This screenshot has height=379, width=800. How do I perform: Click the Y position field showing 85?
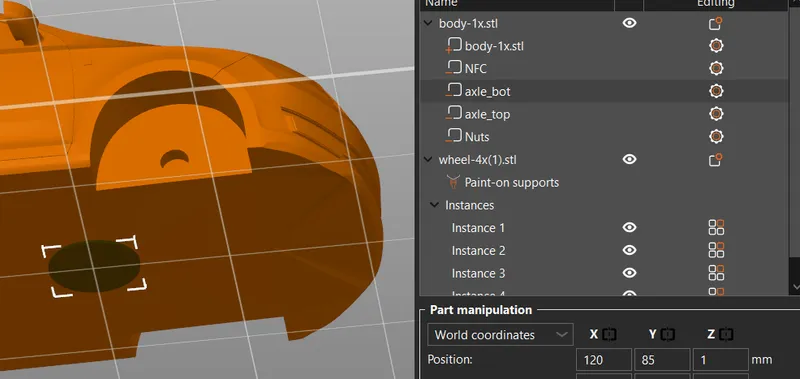tap(662, 360)
